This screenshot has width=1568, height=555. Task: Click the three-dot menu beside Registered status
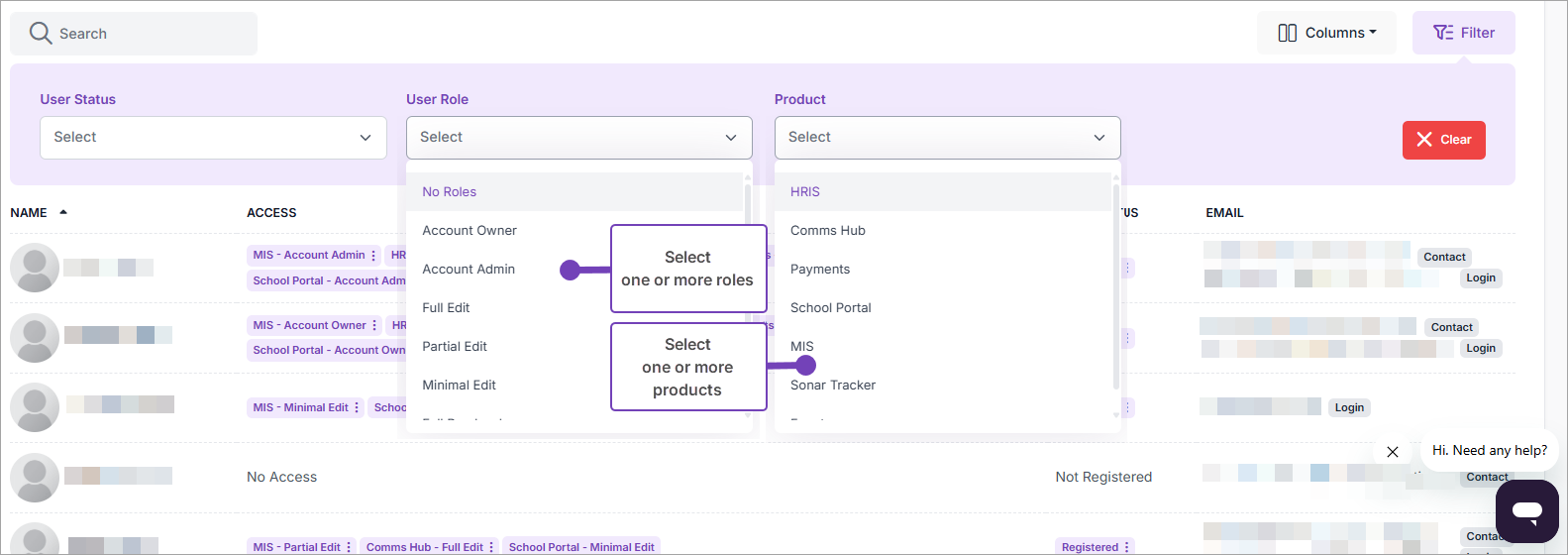click(x=1126, y=547)
